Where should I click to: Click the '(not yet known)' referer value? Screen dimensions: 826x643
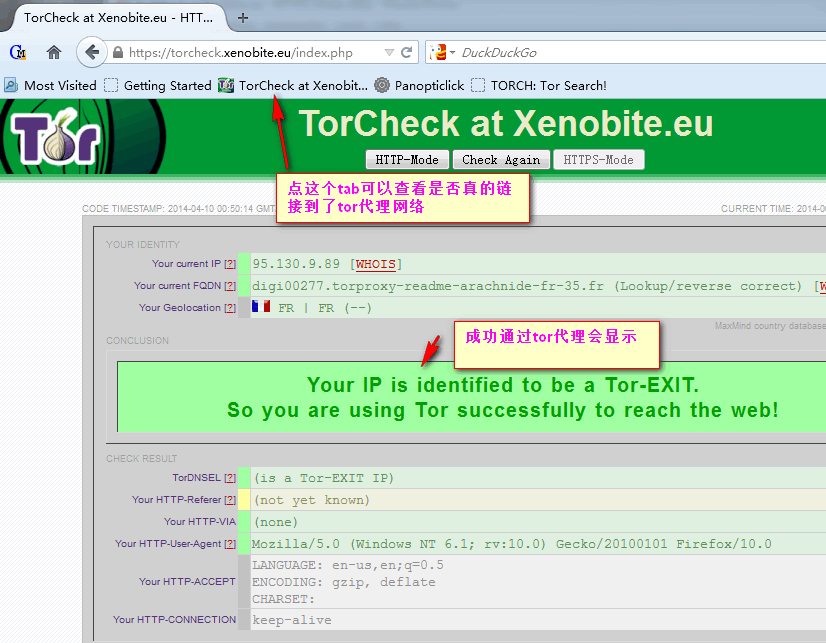pyautogui.click(x=312, y=500)
